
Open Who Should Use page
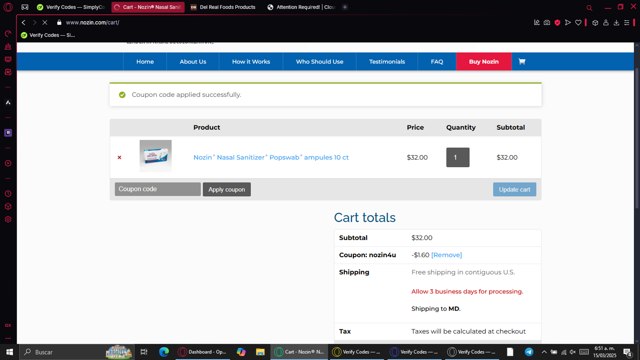pyautogui.click(x=319, y=62)
